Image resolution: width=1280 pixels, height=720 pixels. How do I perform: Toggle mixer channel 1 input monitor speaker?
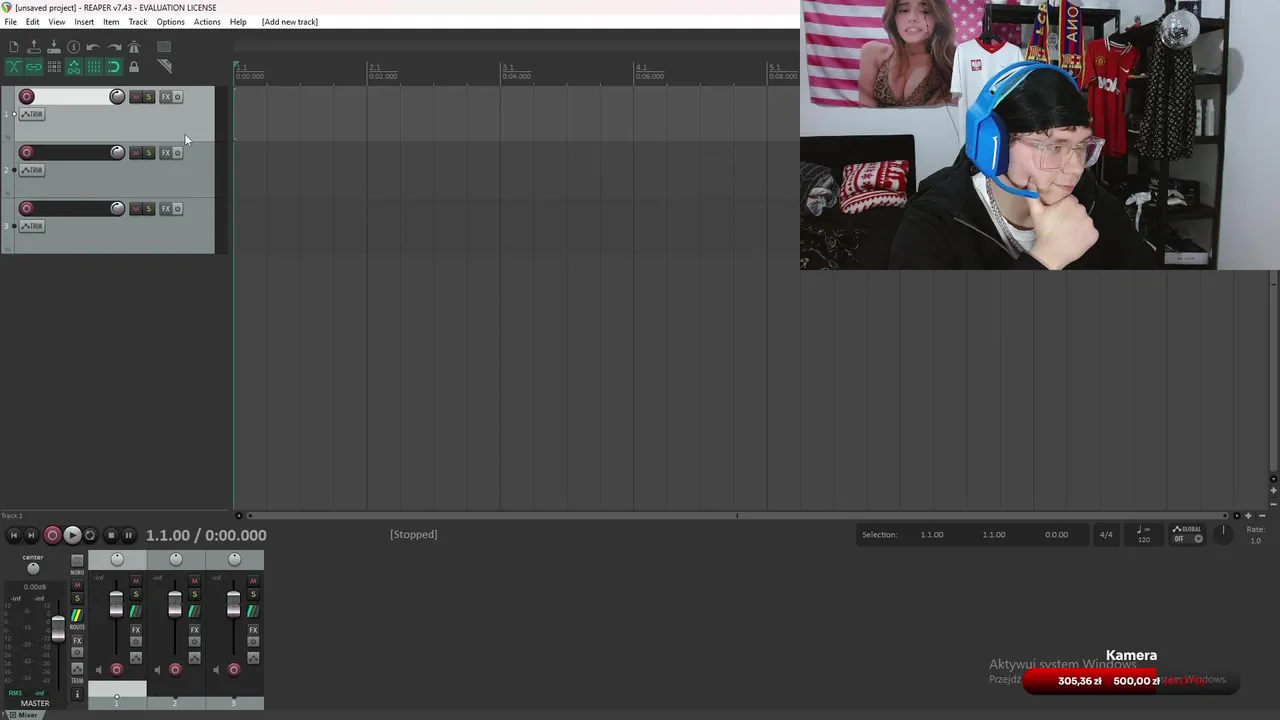tap(99, 670)
